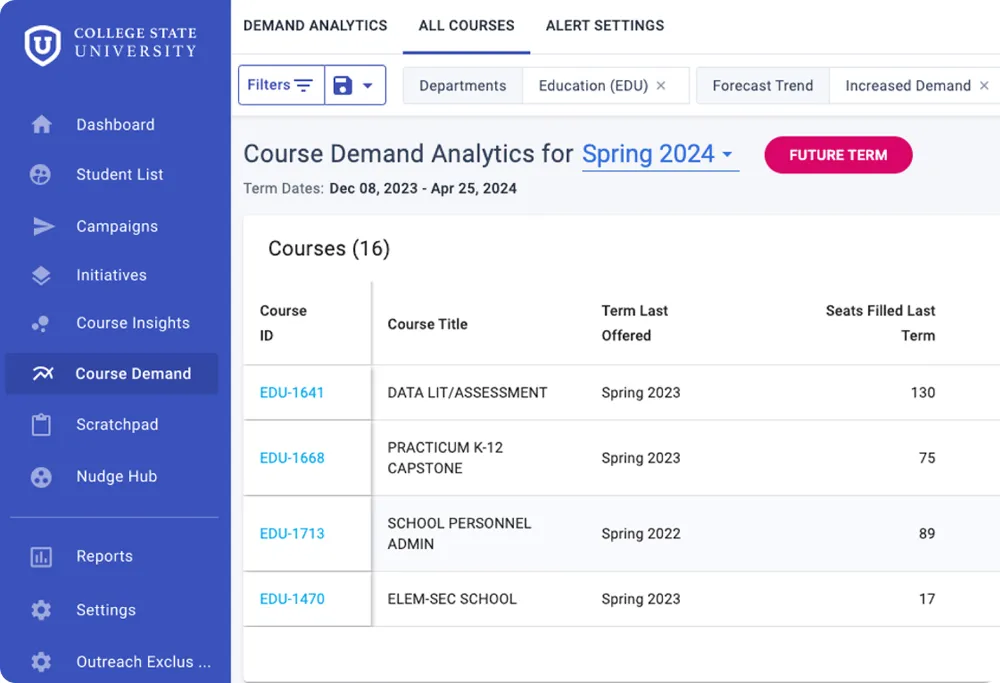
Task: Click the Filters button
Action: [281, 85]
